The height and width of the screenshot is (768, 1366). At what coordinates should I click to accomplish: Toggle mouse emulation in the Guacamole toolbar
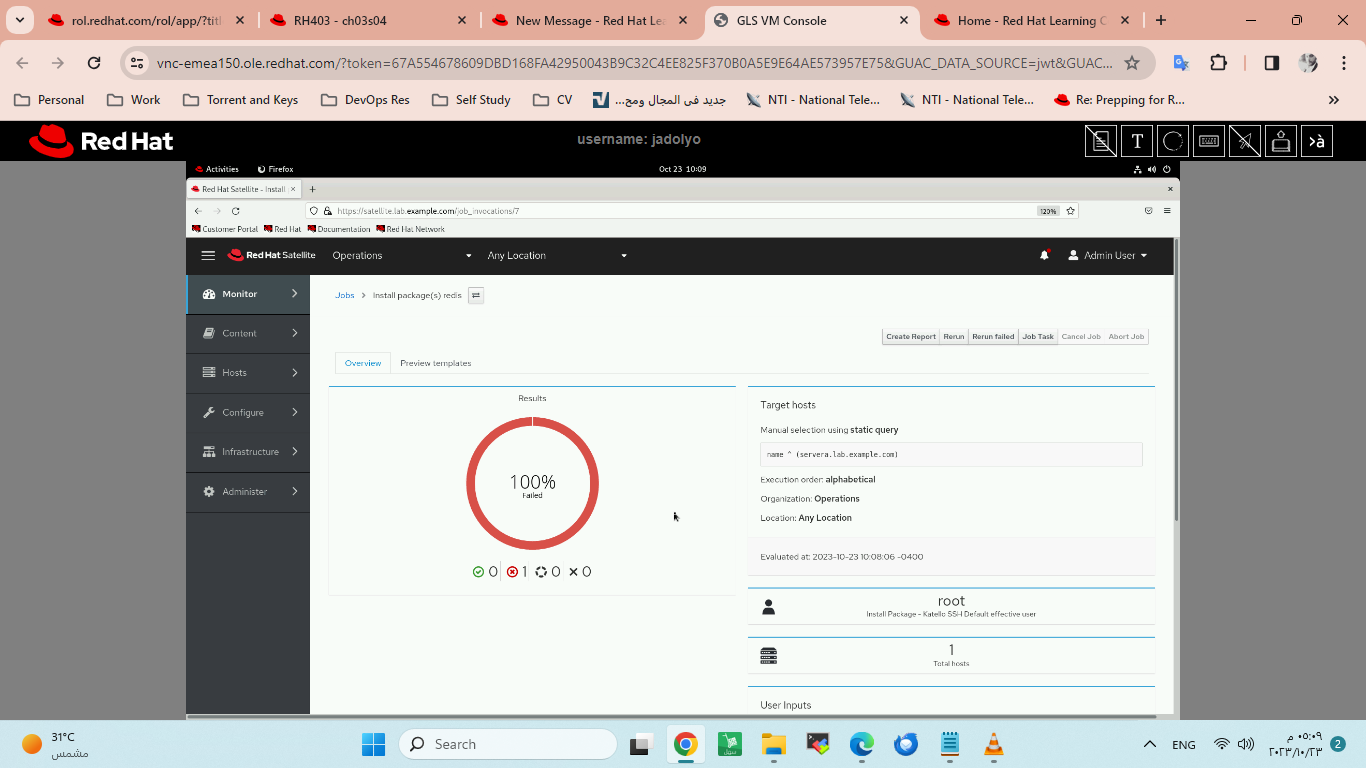pyautogui.click(x=1244, y=140)
